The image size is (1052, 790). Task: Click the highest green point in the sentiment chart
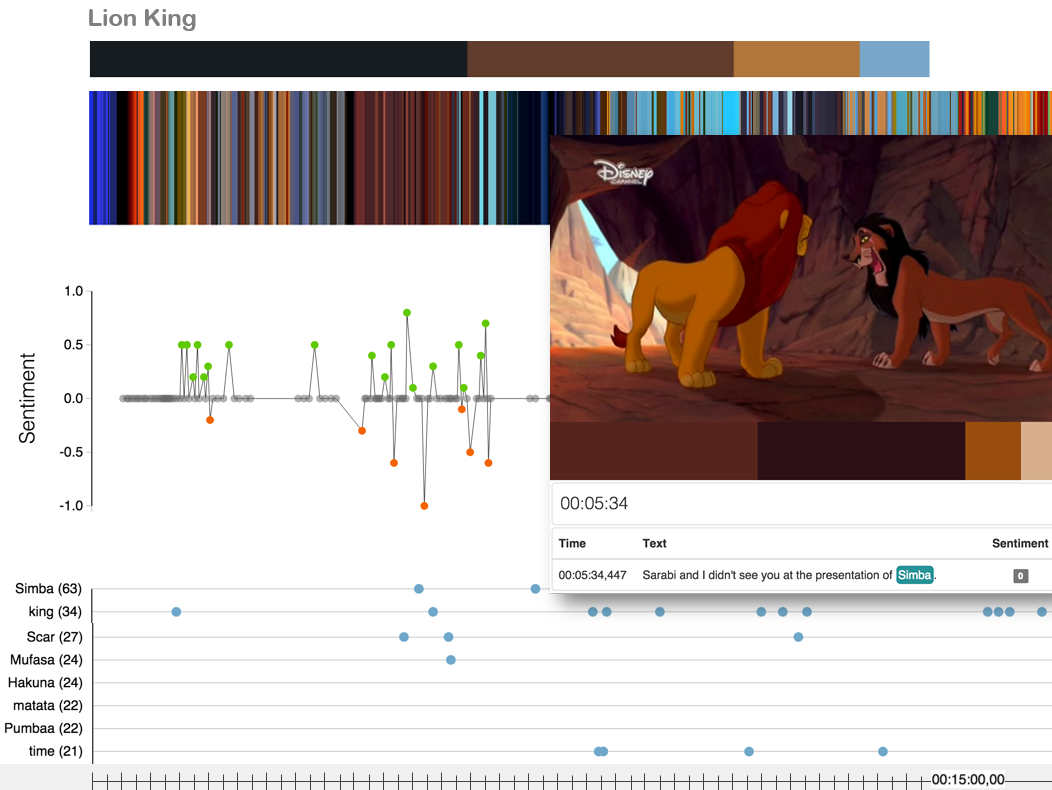pyautogui.click(x=407, y=313)
